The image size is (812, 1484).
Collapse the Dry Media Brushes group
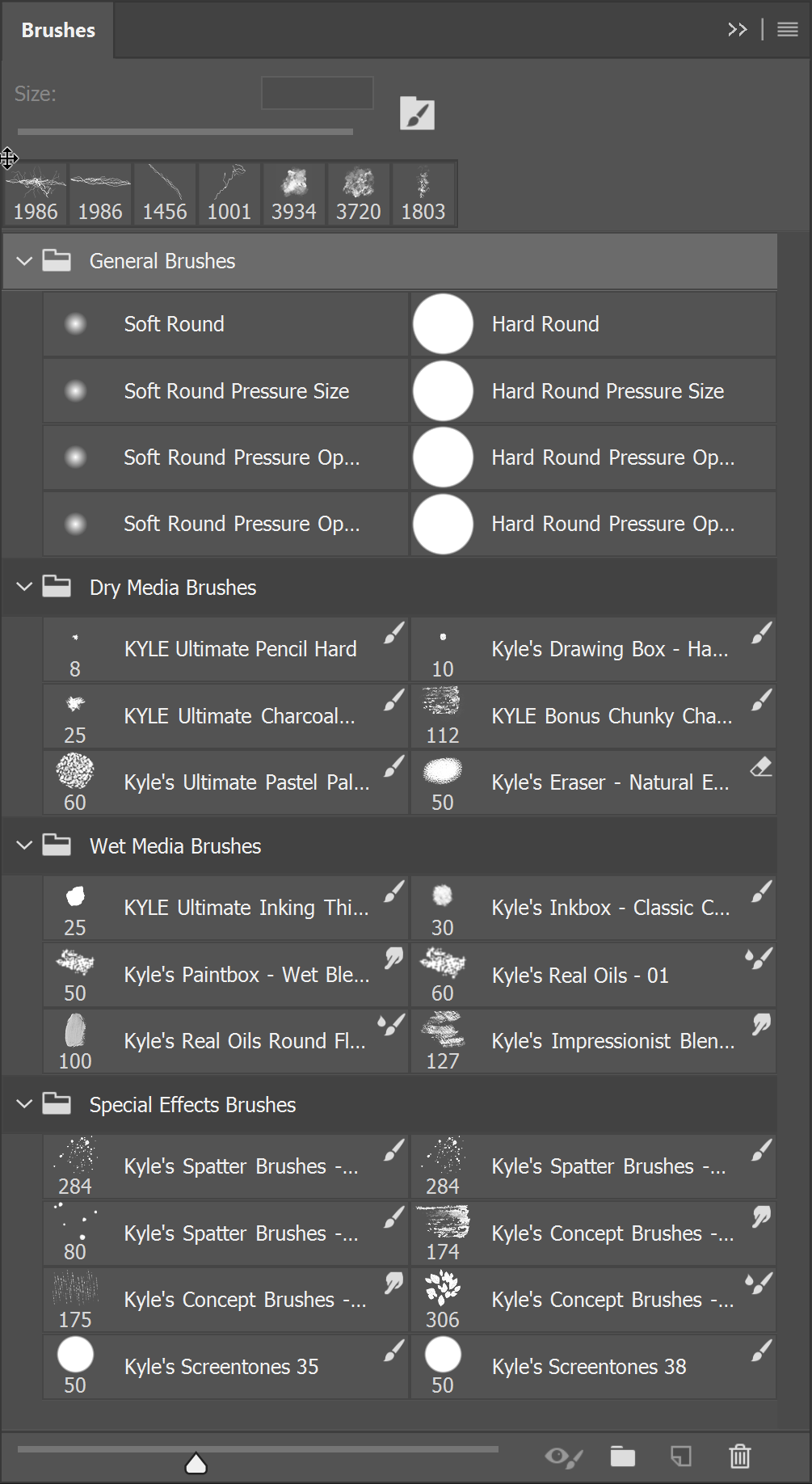coord(23,588)
